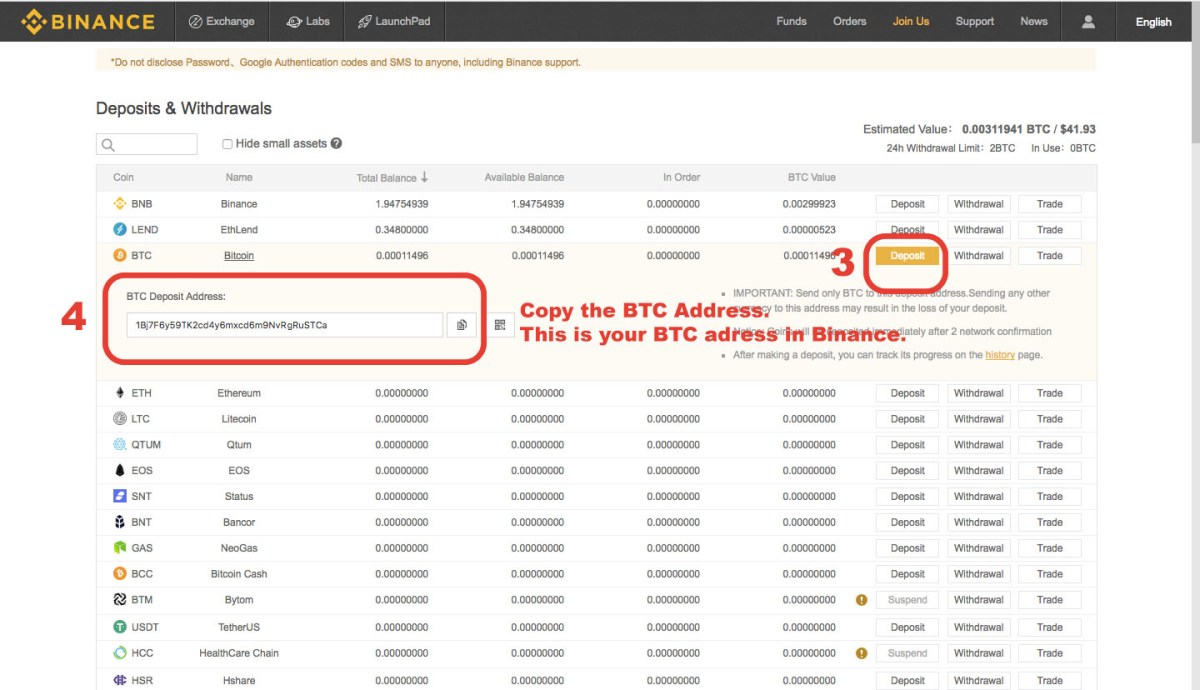Viewport: 1200px width, 690px height.
Task: Click Withdrawal for BTC
Action: (978, 255)
